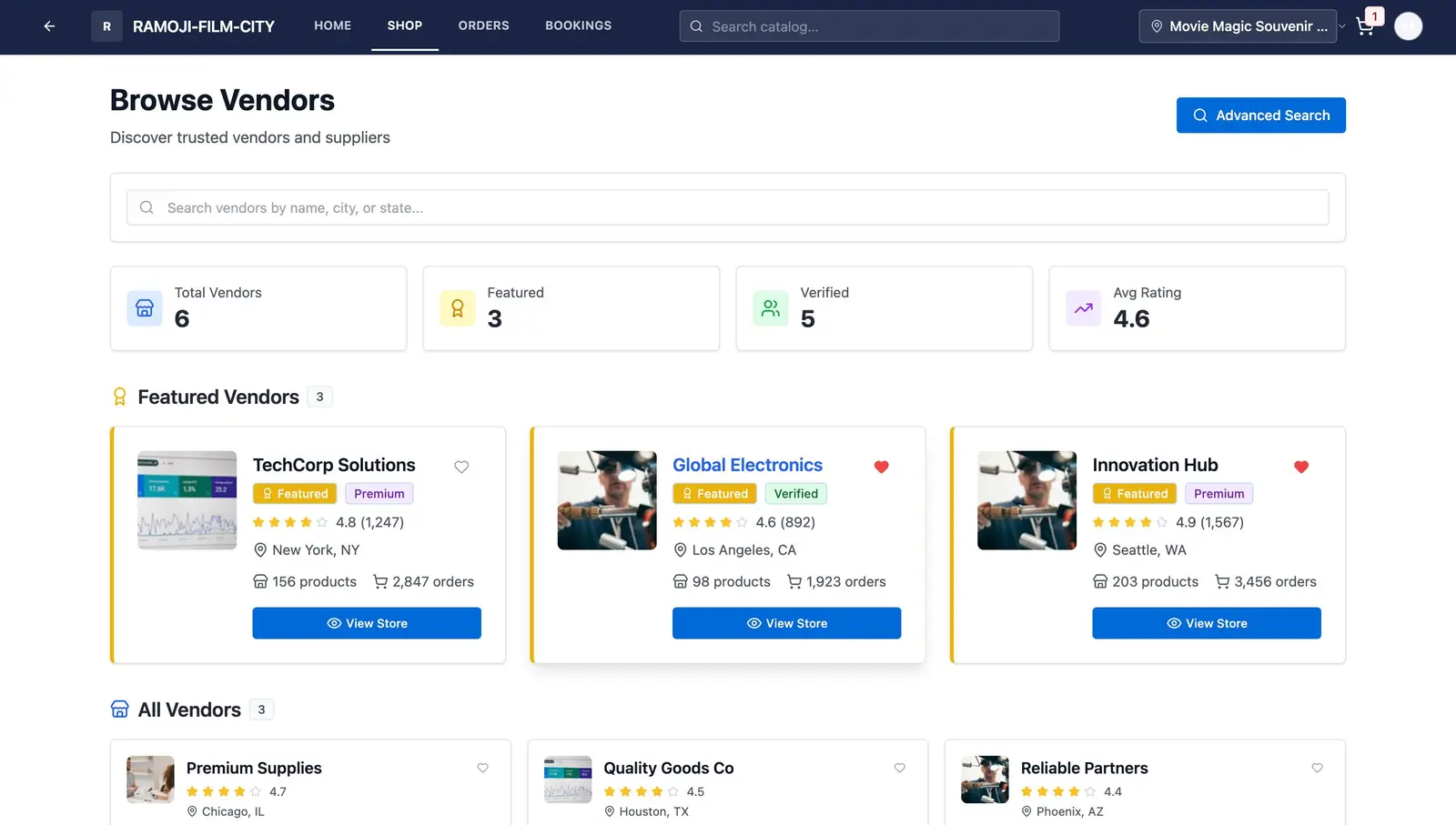Click the Reliable Partners vendor name
Screen dimensions: 1456x825
pos(1084,768)
